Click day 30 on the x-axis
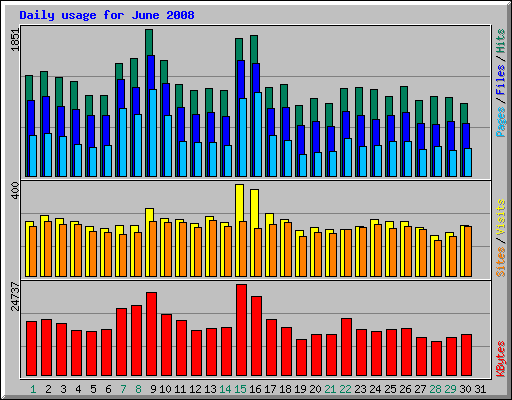512x400 pixels. (x=465, y=389)
